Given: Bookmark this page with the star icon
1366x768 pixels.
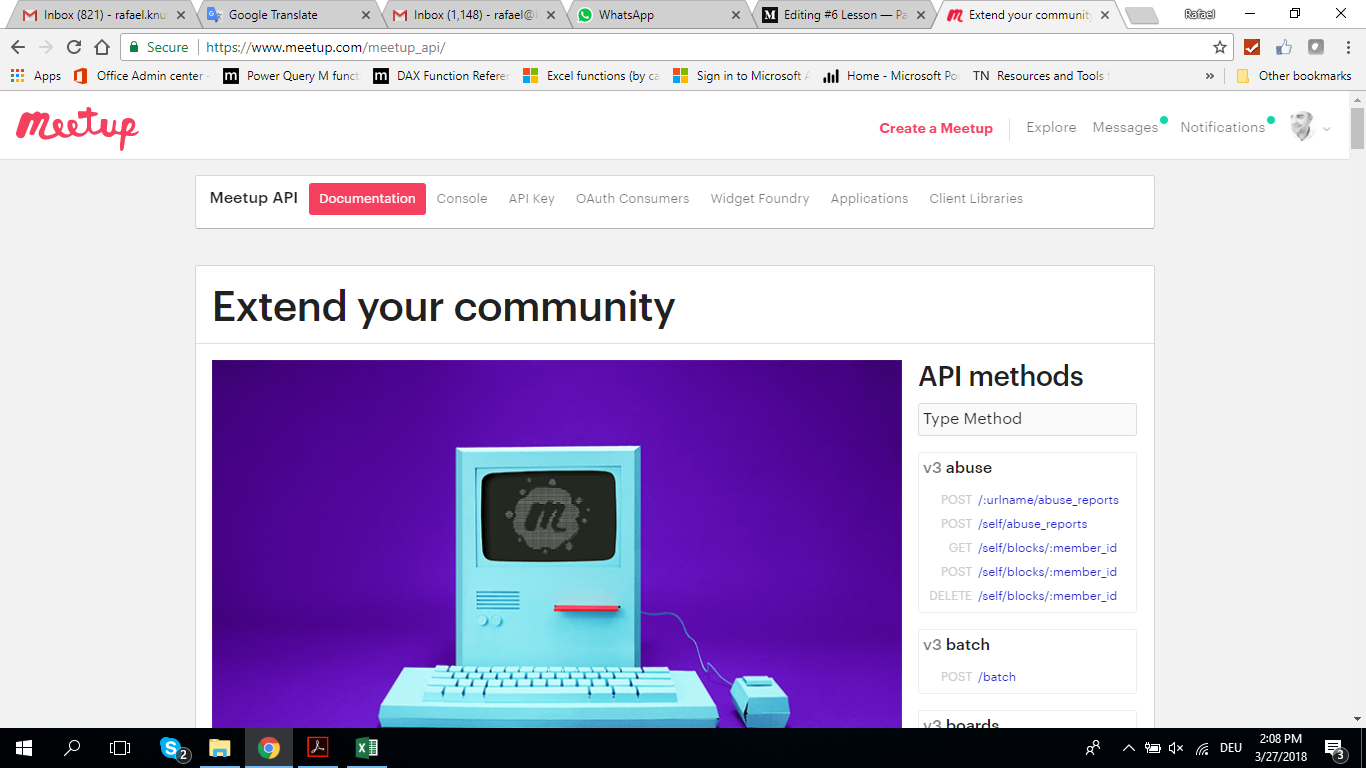Looking at the screenshot, I should point(1219,47).
